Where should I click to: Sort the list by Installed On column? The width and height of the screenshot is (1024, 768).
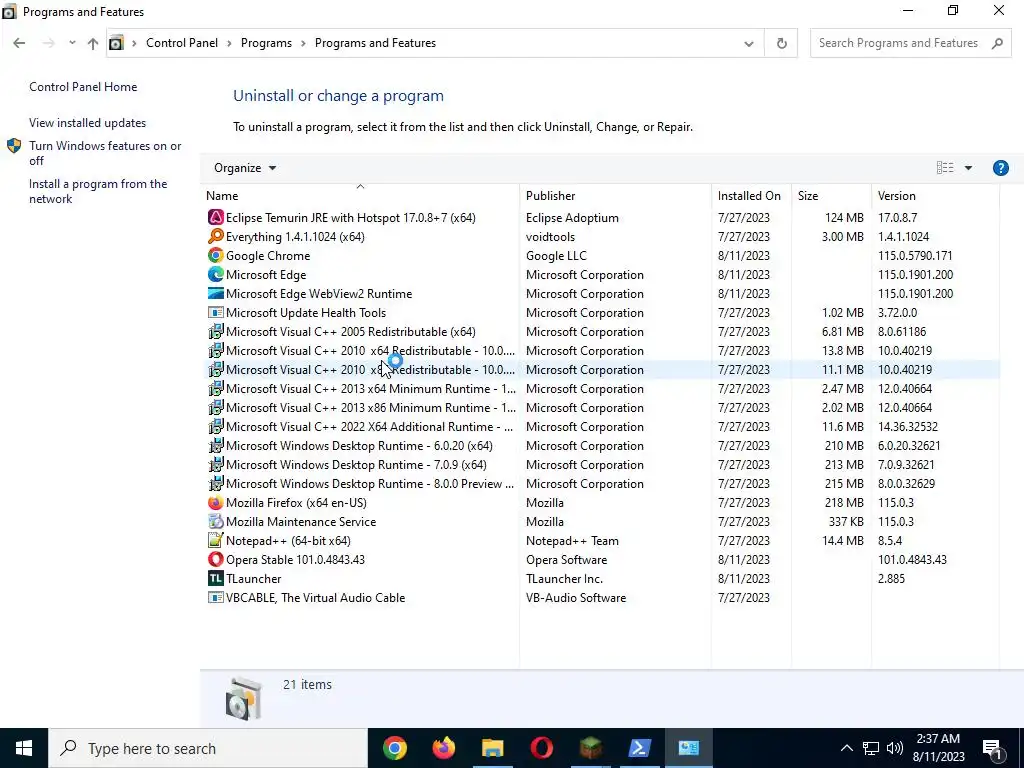[x=749, y=195]
